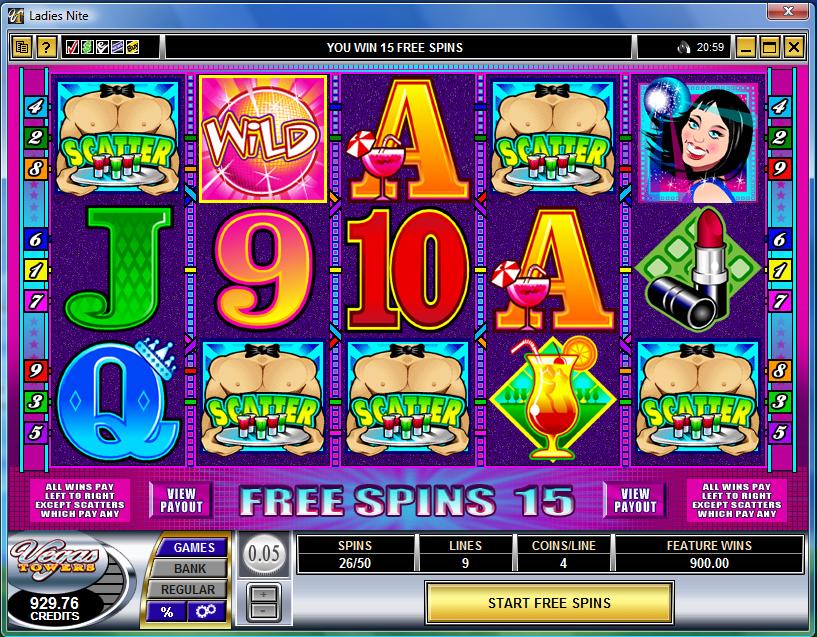
Task: Open the right VIEW PAYOUT button
Action: [x=635, y=500]
